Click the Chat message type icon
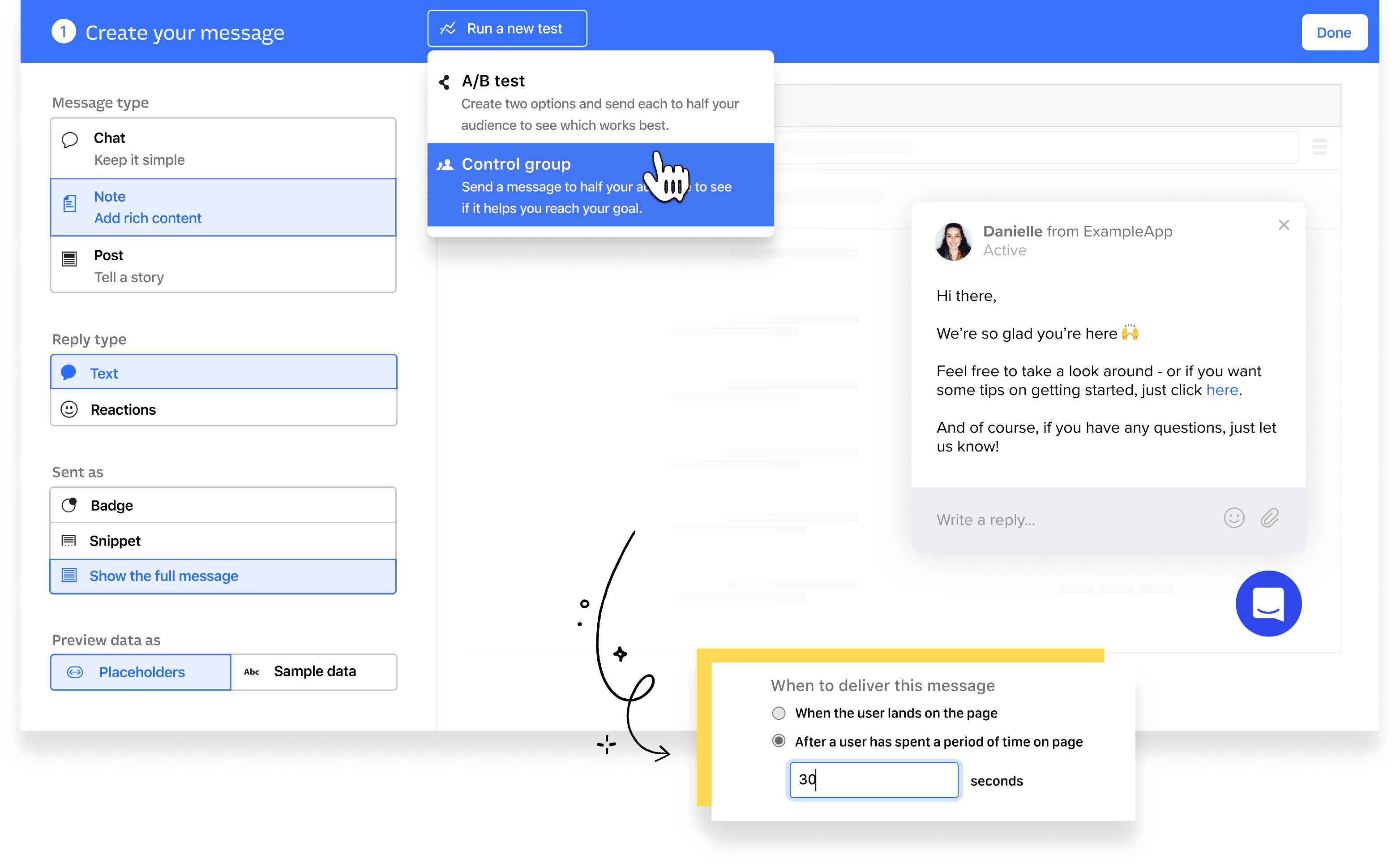 70,138
